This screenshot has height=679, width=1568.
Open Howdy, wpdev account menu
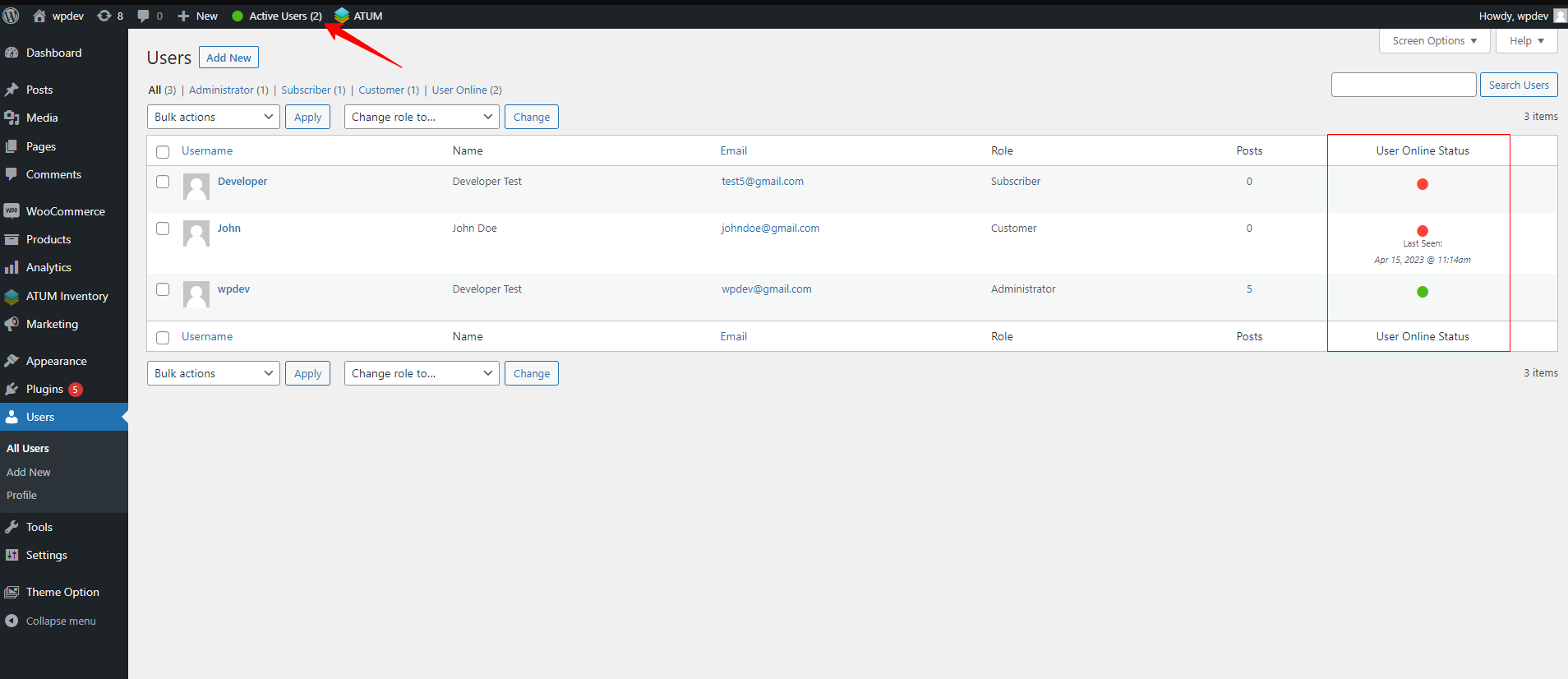1514,16
